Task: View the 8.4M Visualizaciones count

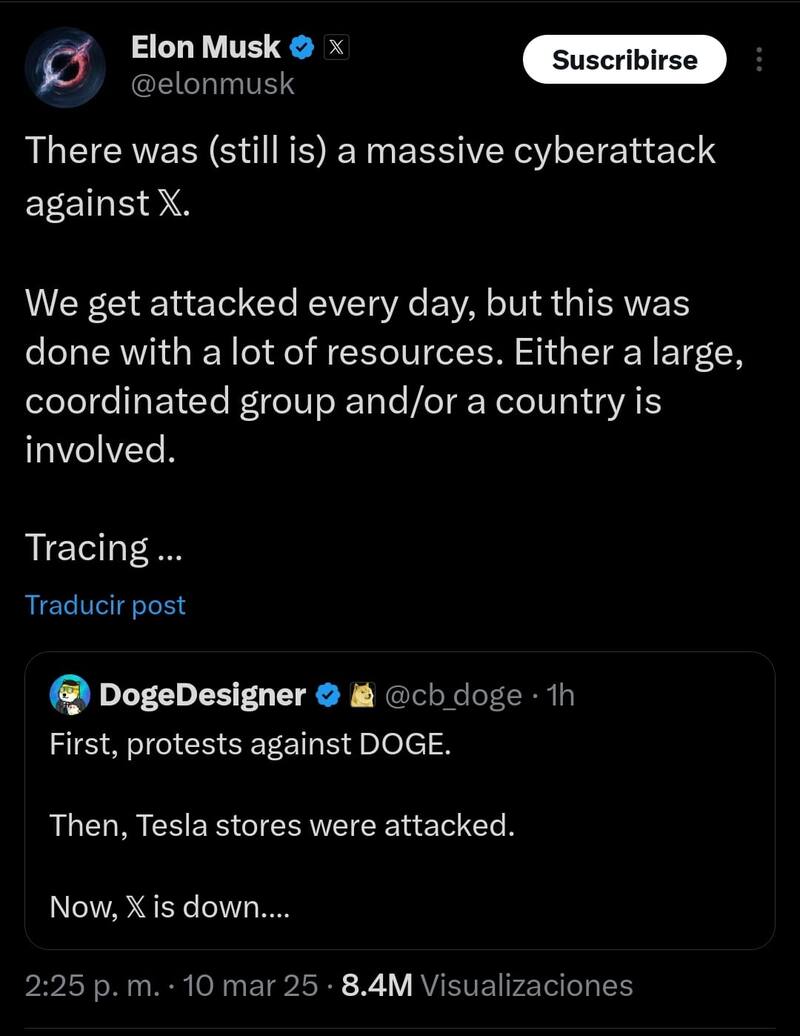Action: coord(487,985)
